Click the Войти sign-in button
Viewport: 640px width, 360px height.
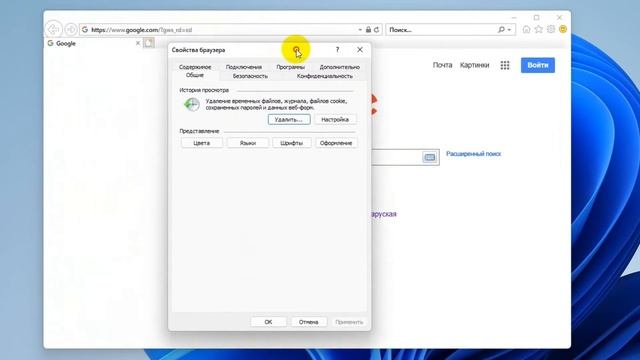click(538, 65)
